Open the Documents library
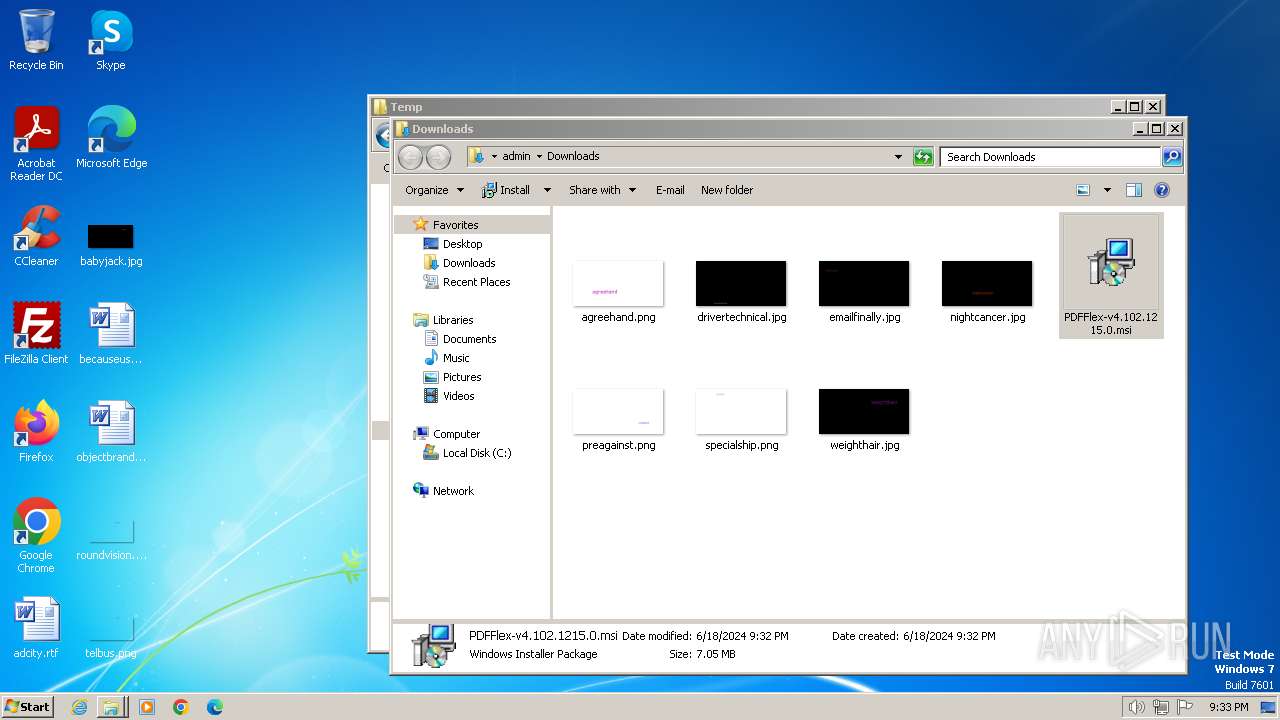The height and width of the screenshot is (720, 1280). pyautogui.click(x=469, y=339)
